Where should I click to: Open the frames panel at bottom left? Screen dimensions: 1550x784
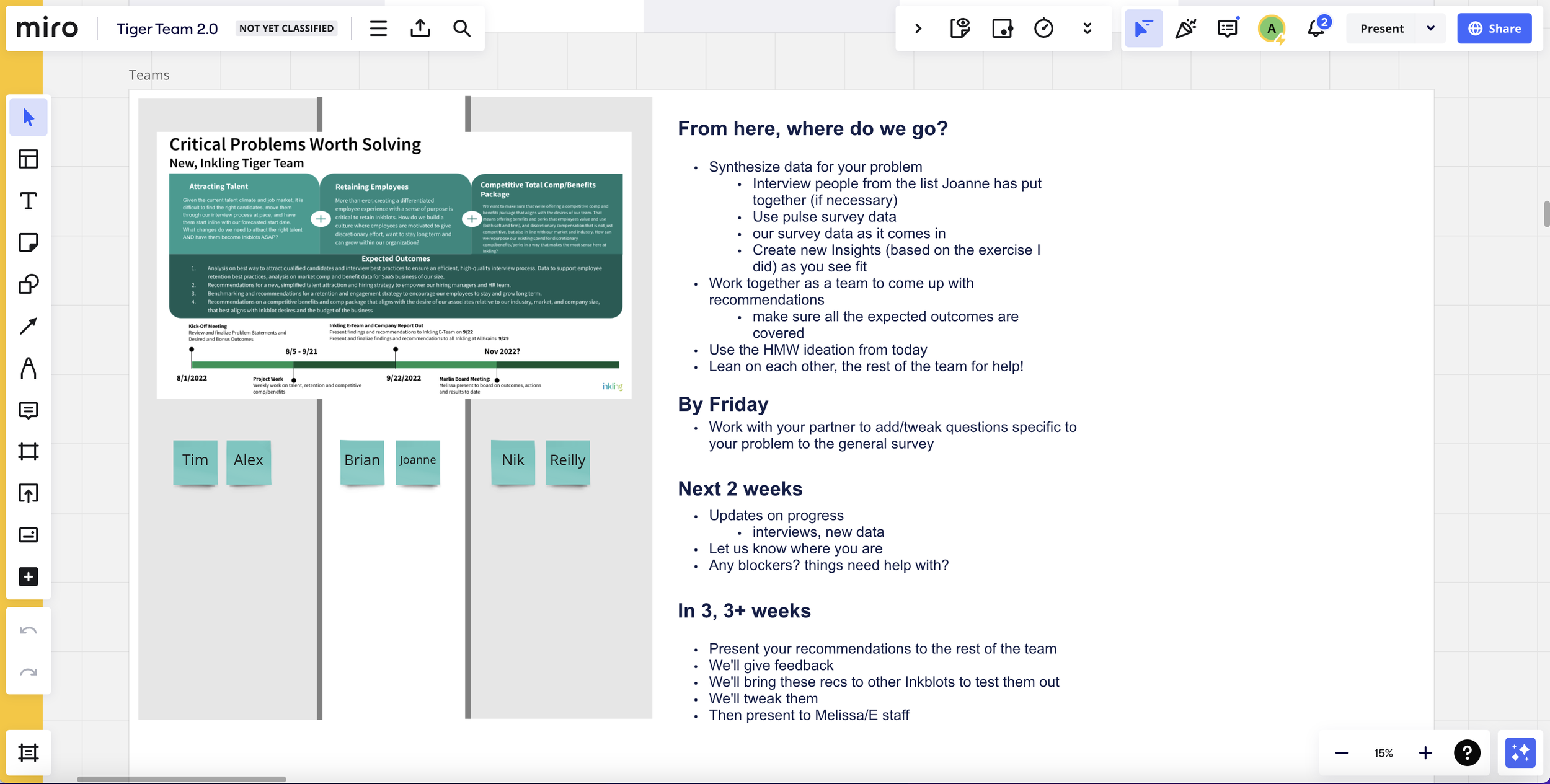(29, 753)
